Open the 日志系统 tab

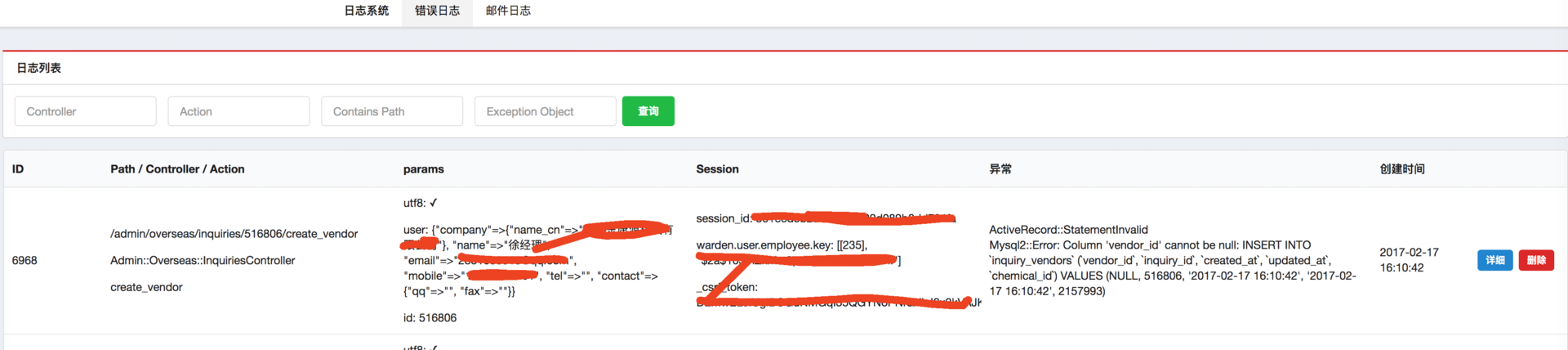[x=366, y=11]
